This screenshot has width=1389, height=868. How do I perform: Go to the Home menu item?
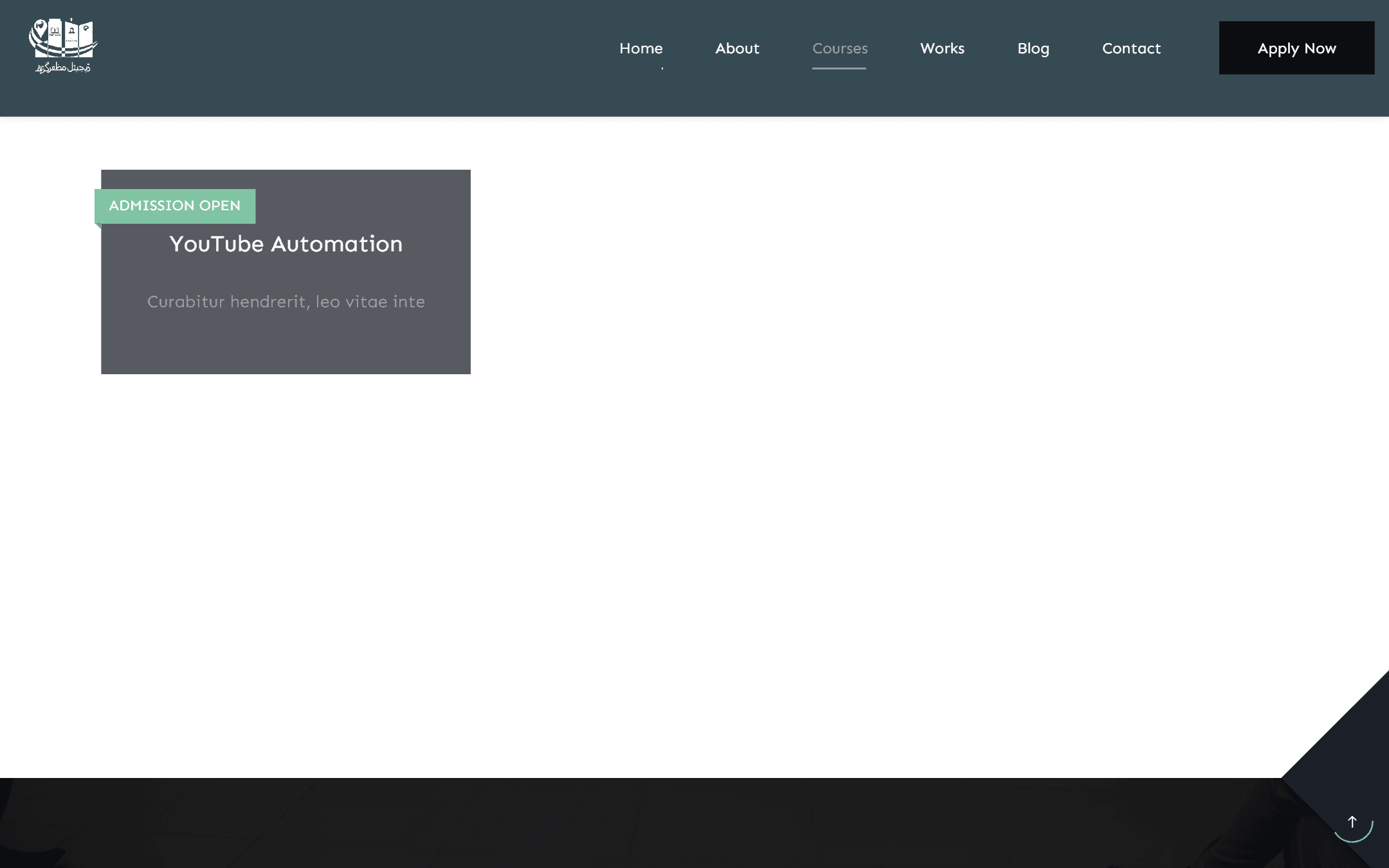coord(640,48)
